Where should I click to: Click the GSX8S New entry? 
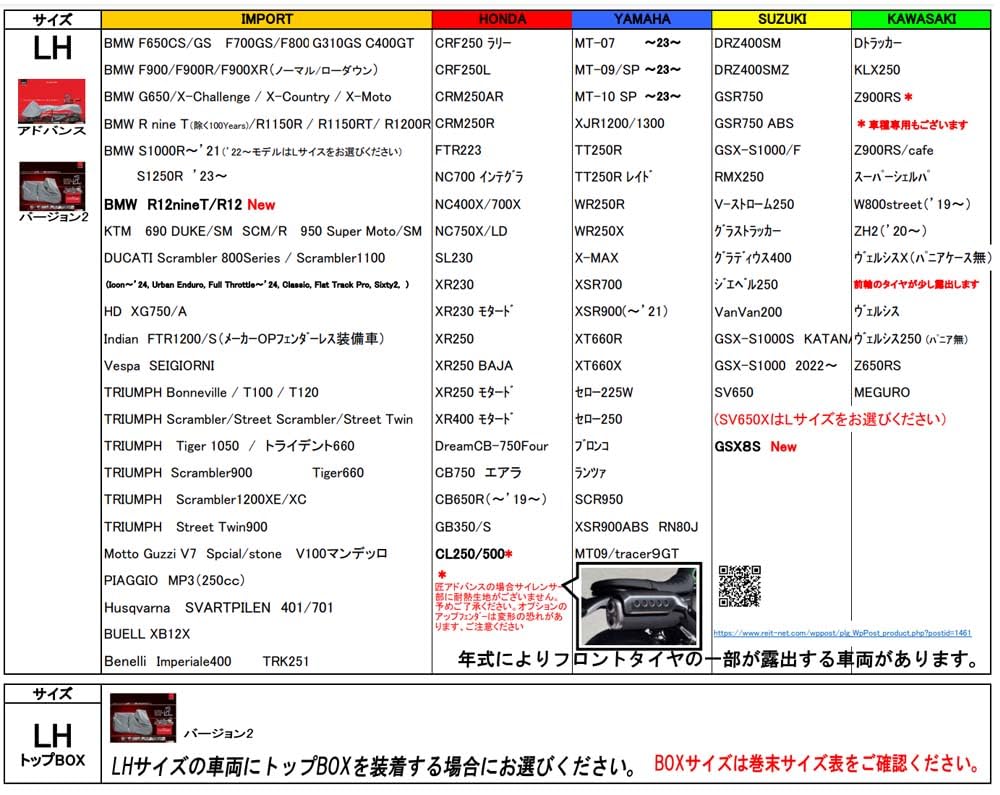point(755,446)
